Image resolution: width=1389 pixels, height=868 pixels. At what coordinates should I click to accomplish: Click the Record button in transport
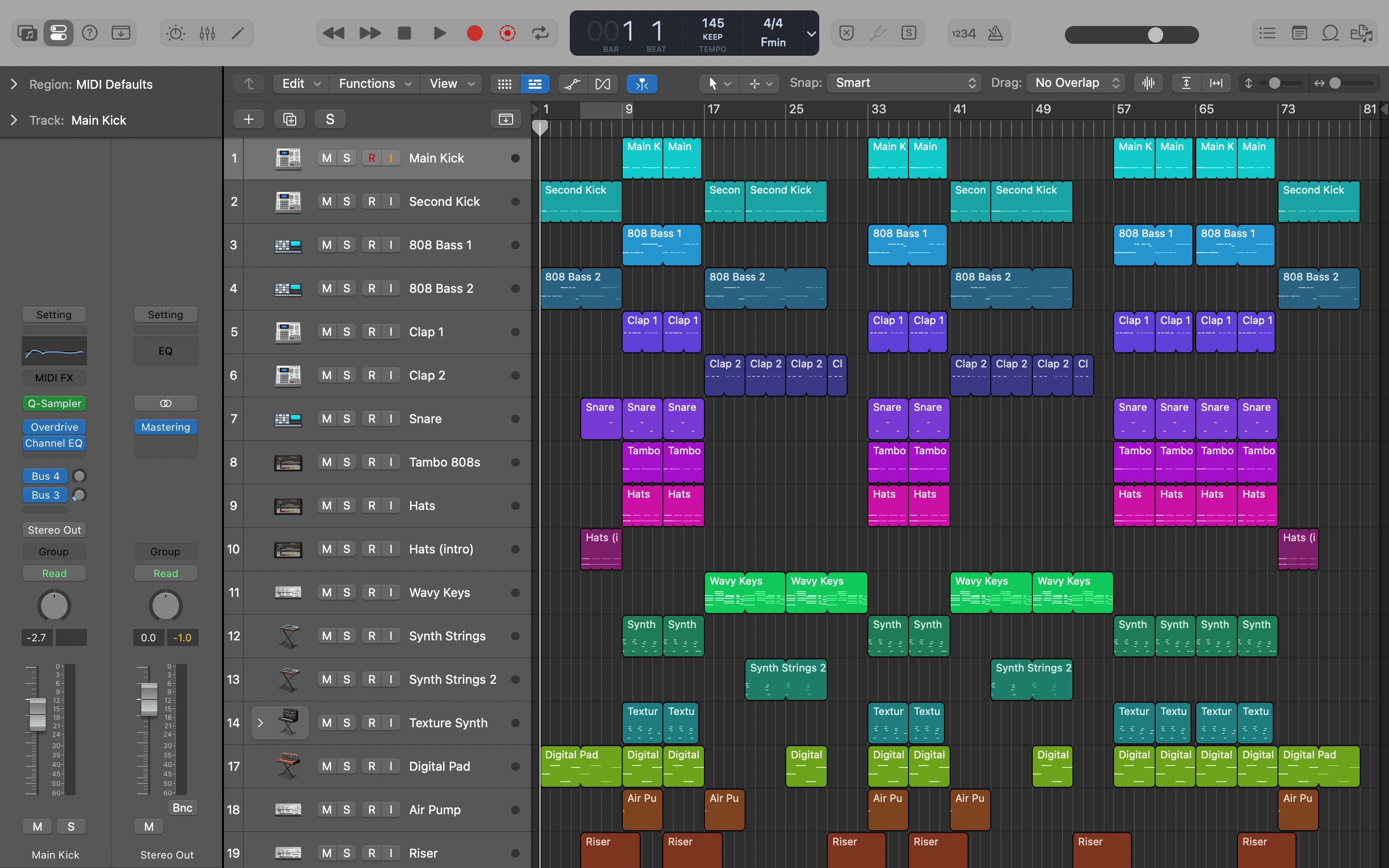click(x=474, y=34)
